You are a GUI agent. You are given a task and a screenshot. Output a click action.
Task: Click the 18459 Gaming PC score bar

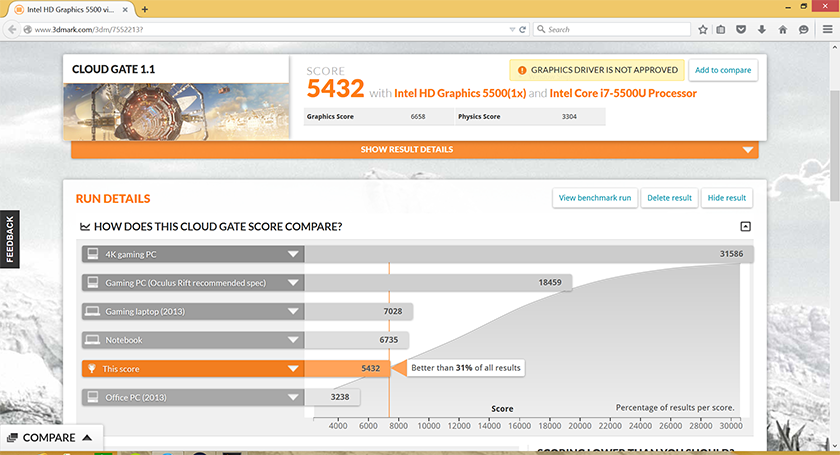click(x=438, y=282)
